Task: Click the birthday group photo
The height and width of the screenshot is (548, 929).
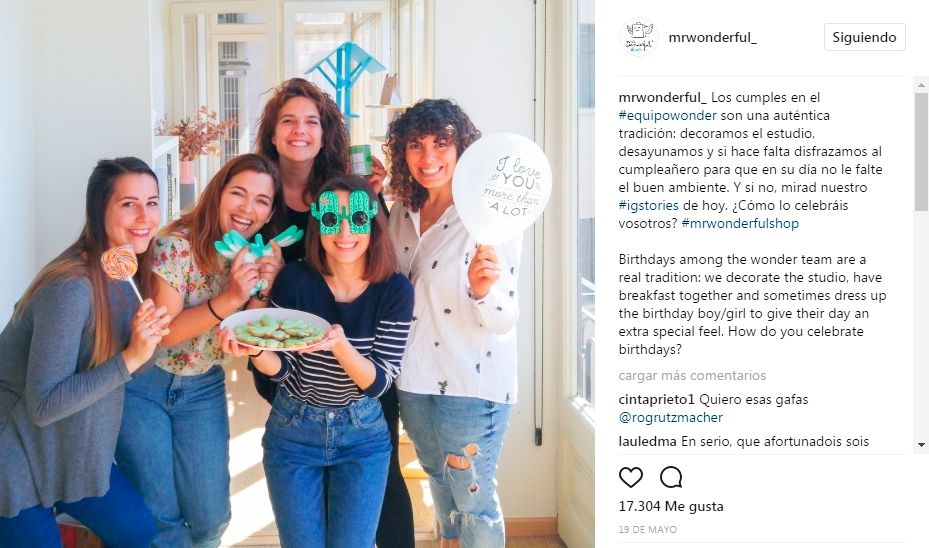Action: click(297, 274)
